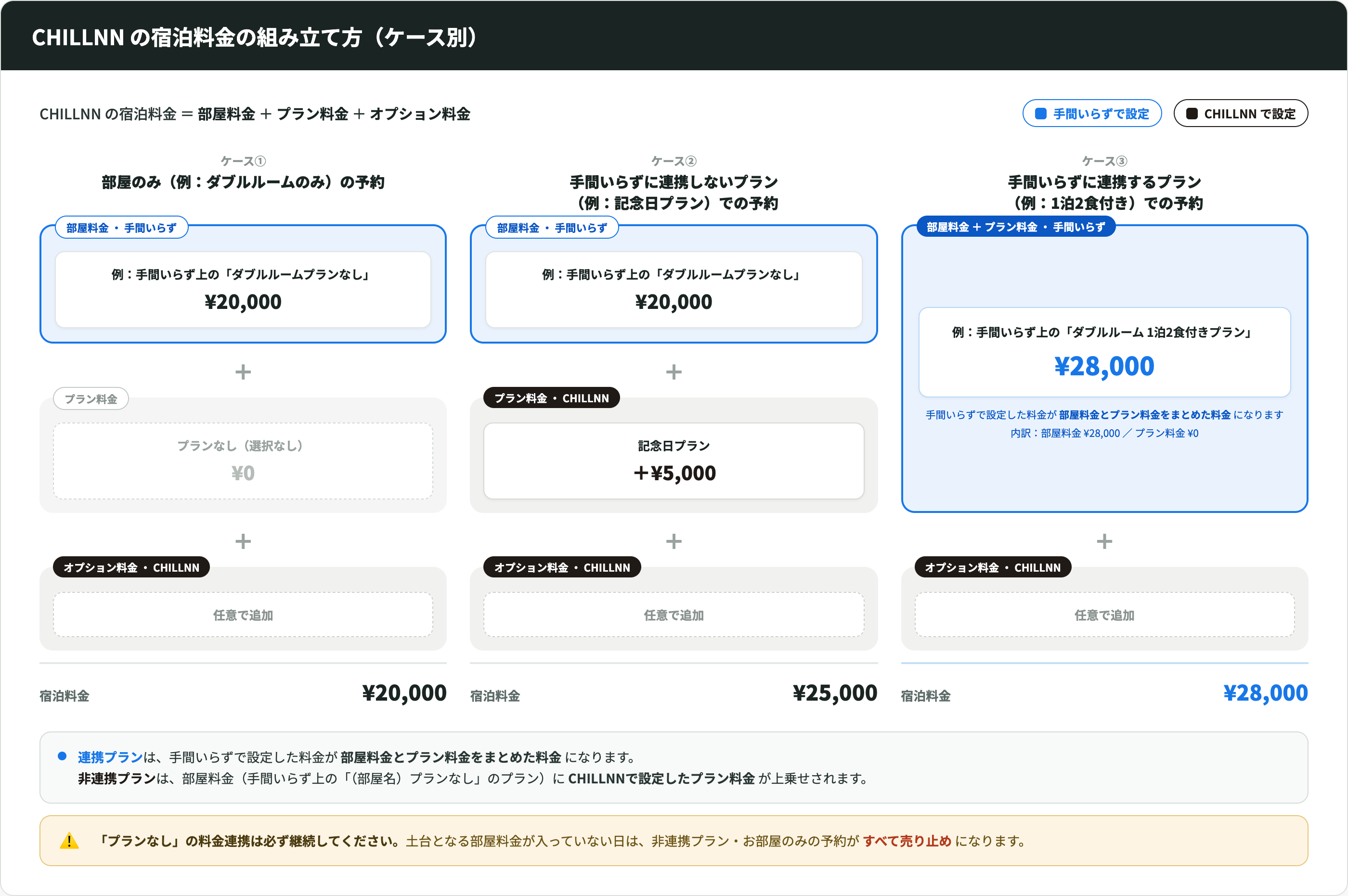Click 任意で追加 box in case 2
Viewport: 1348px width, 896px height.
674,614
